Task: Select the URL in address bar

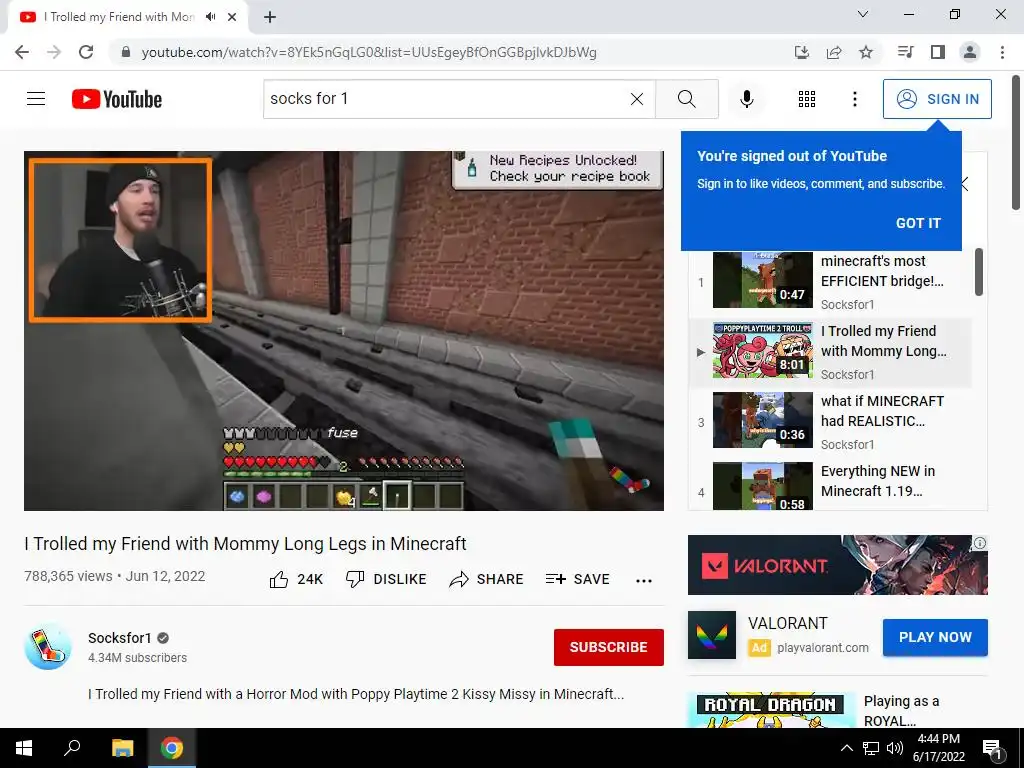Action: [369, 52]
